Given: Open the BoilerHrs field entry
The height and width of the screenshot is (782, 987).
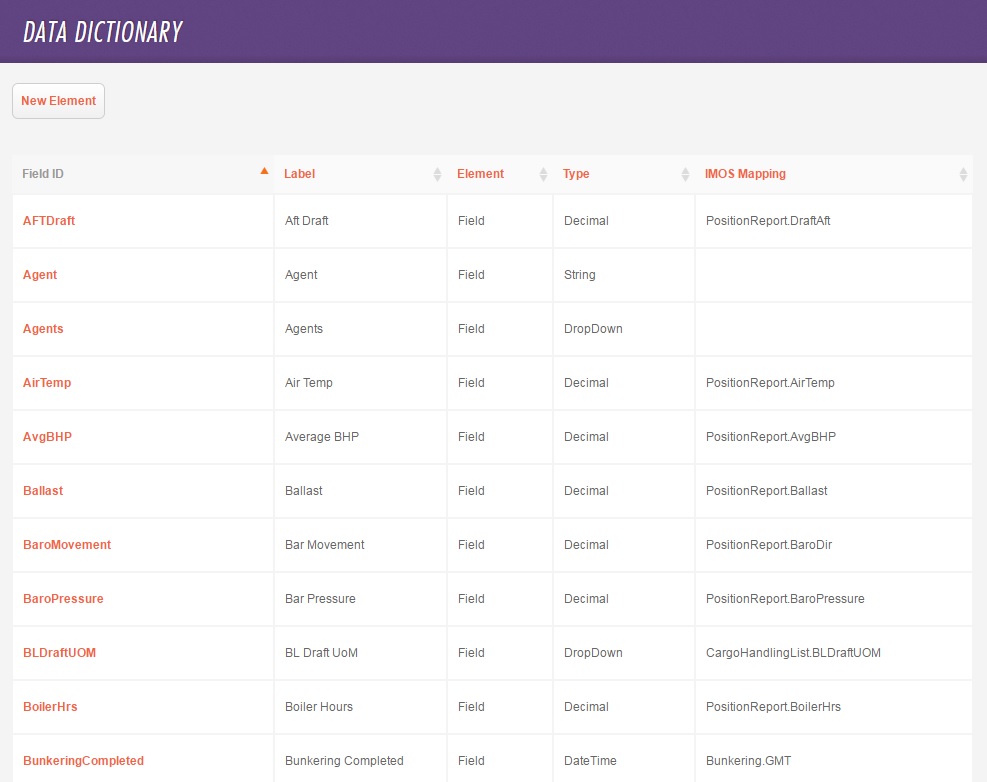Looking at the screenshot, I should [50, 706].
